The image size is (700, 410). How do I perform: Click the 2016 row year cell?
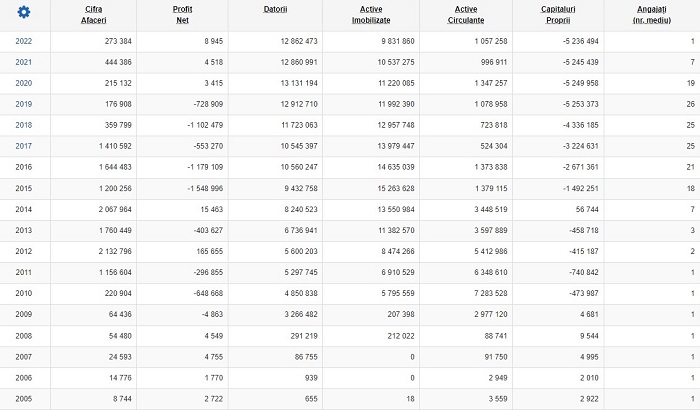[24, 167]
